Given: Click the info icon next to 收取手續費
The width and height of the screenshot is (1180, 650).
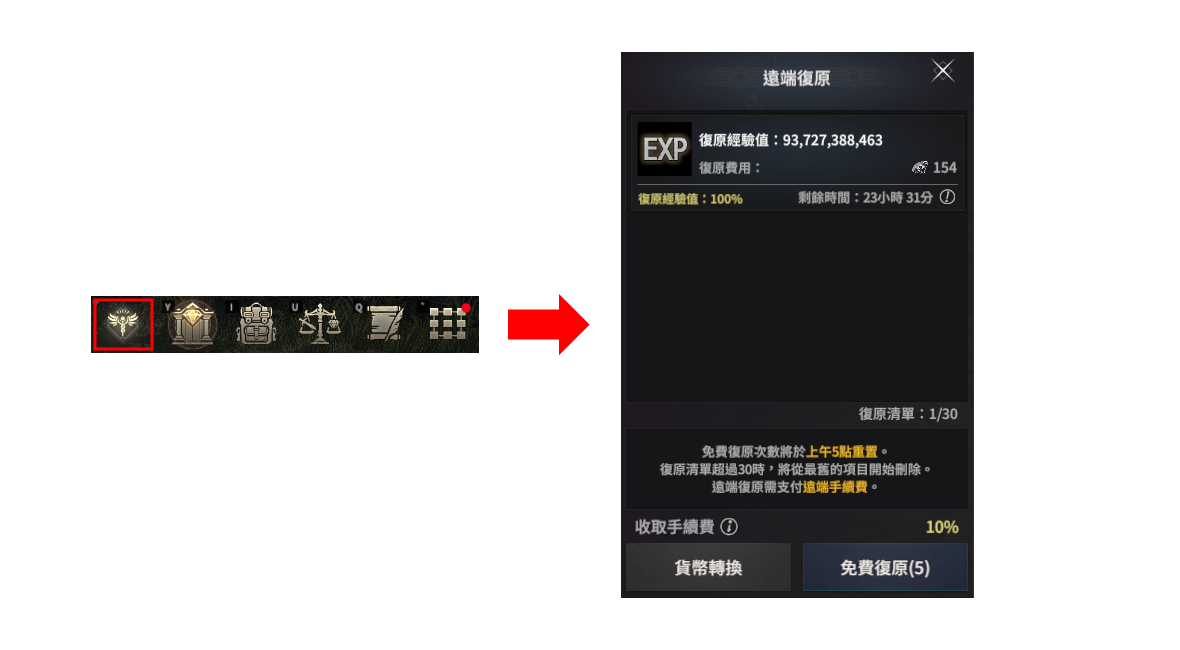Looking at the screenshot, I should point(729,527).
